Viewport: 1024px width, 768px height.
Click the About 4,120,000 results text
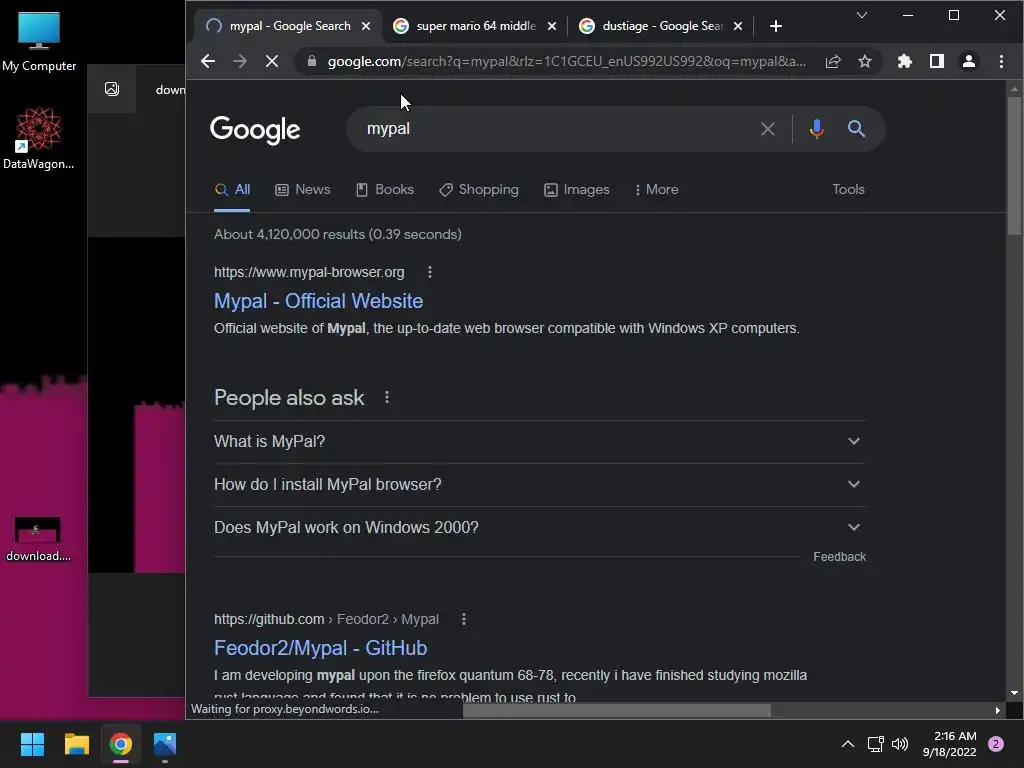[338, 234]
